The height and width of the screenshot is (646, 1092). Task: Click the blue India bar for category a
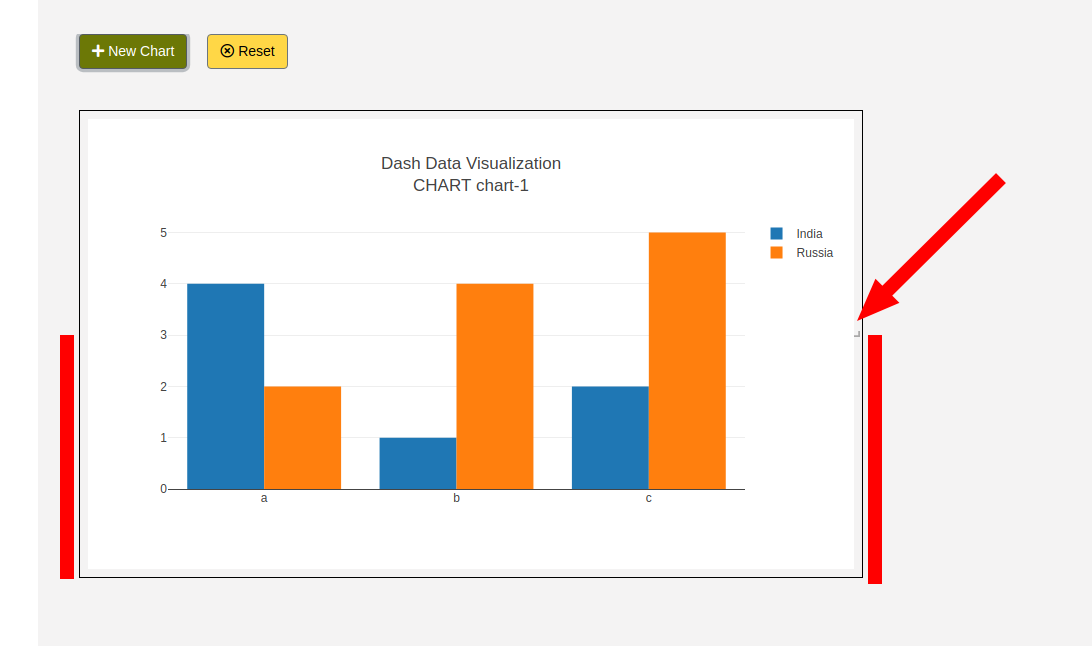[x=226, y=386]
